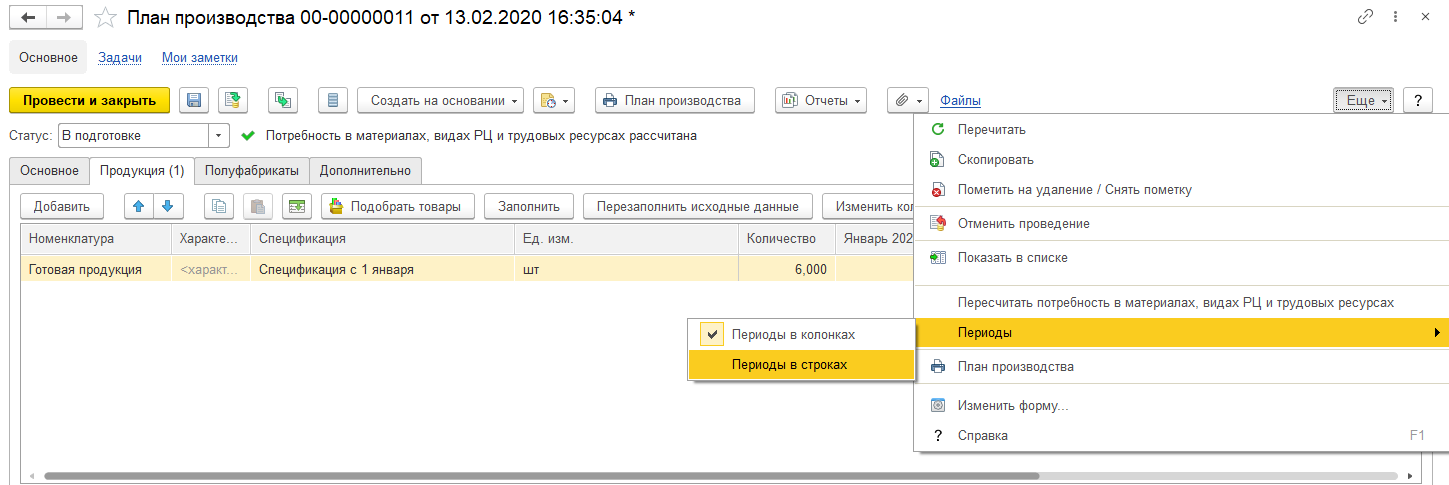Click the question mark help button
Screen dimensions: 1449x485
(1418, 100)
